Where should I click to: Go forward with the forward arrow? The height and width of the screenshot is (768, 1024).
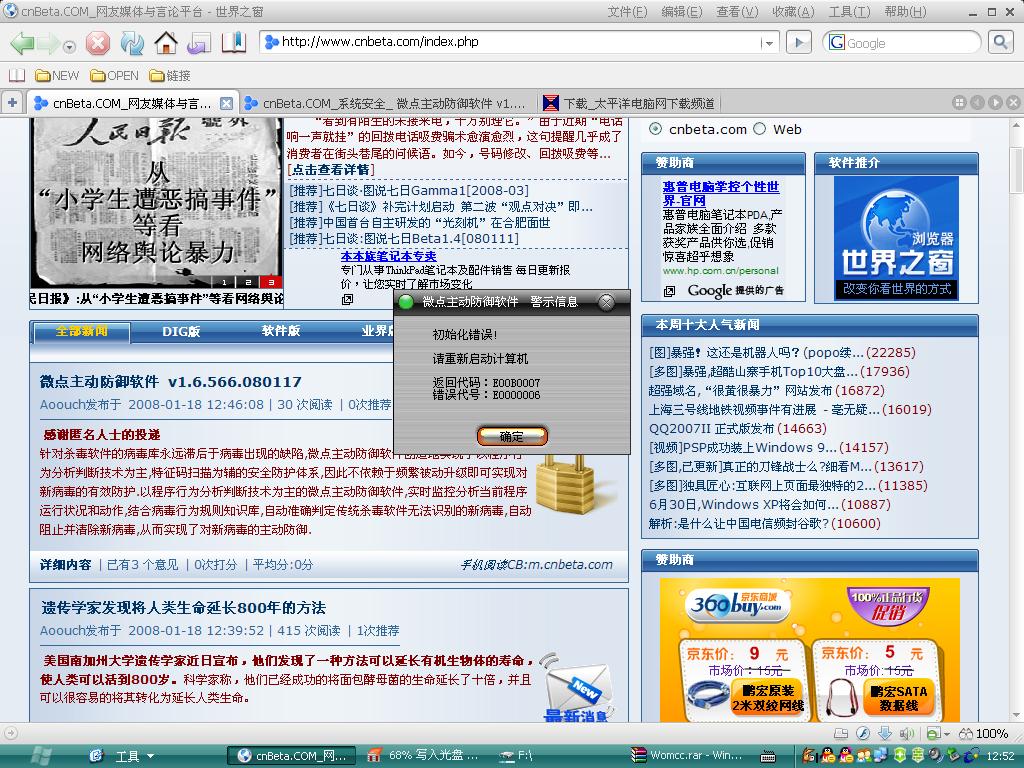(x=48, y=44)
